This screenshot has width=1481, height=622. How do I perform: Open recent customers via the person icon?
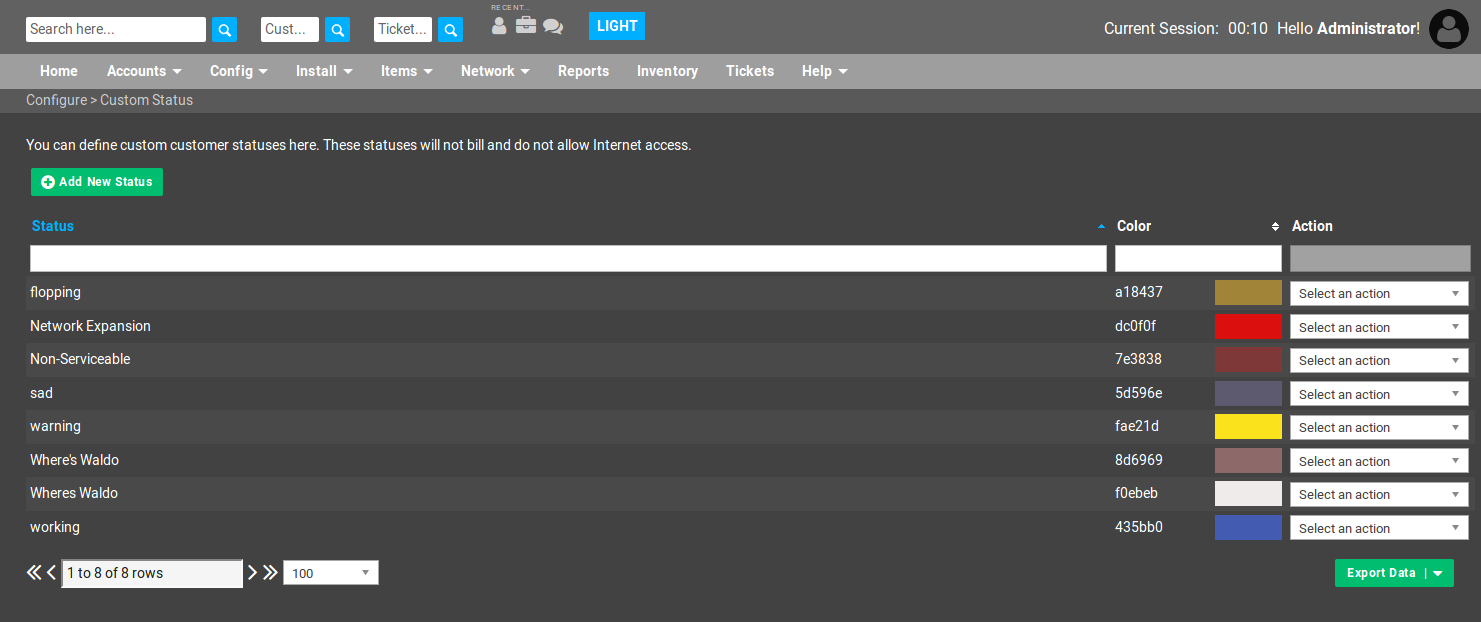[499, 26]
